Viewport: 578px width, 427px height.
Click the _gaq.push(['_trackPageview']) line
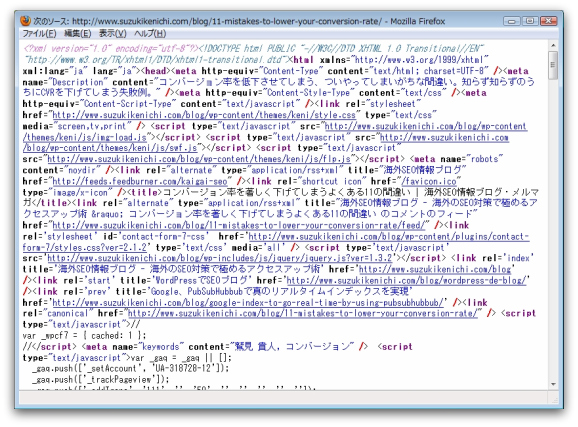click(x=100, y=379)
